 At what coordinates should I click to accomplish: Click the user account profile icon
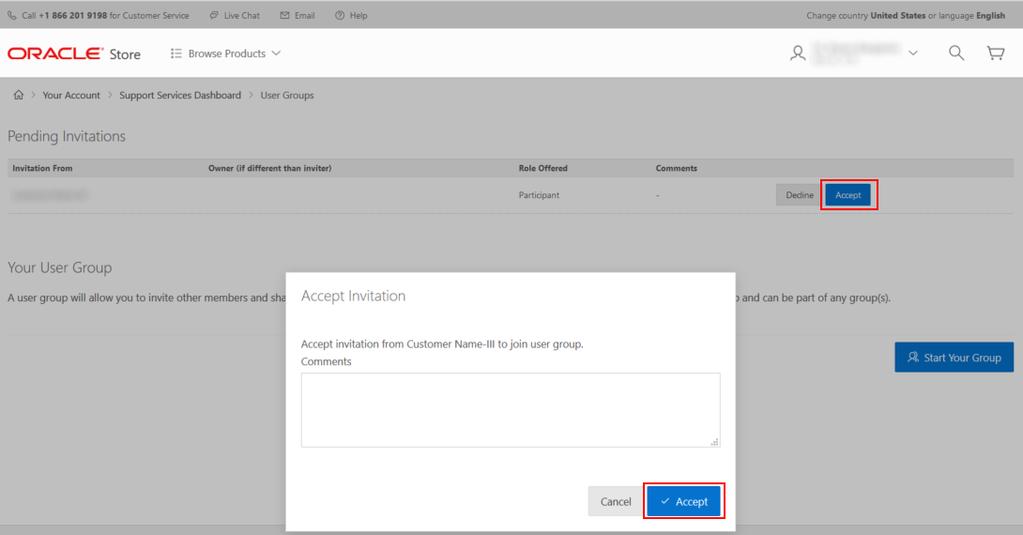pyautogui.click(x=797, y=54)
